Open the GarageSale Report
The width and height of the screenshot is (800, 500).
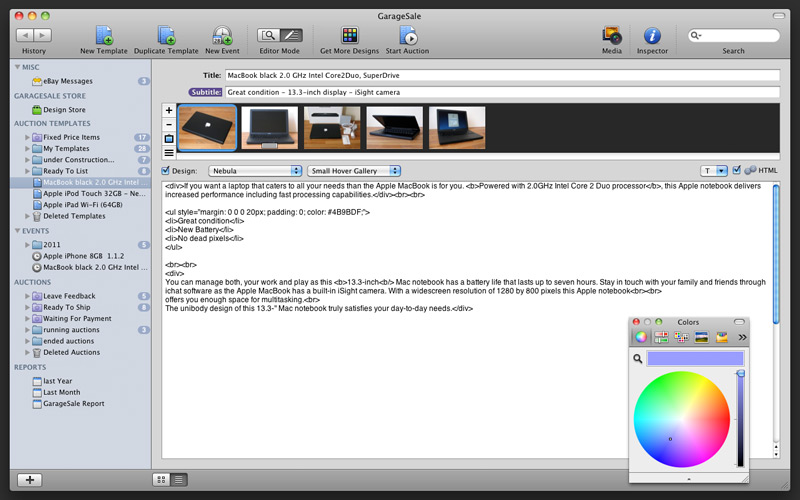click(73, 404)
